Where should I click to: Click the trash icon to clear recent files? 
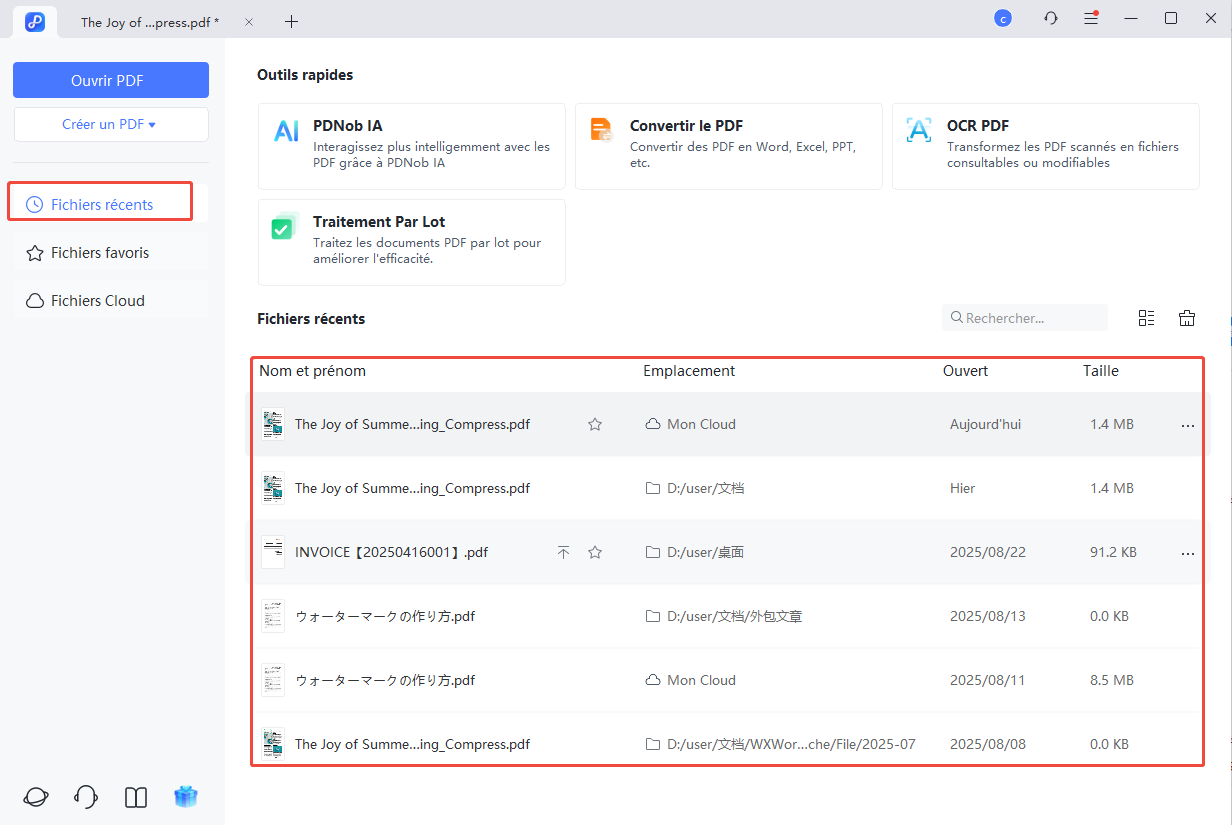tap(1187, 318)
